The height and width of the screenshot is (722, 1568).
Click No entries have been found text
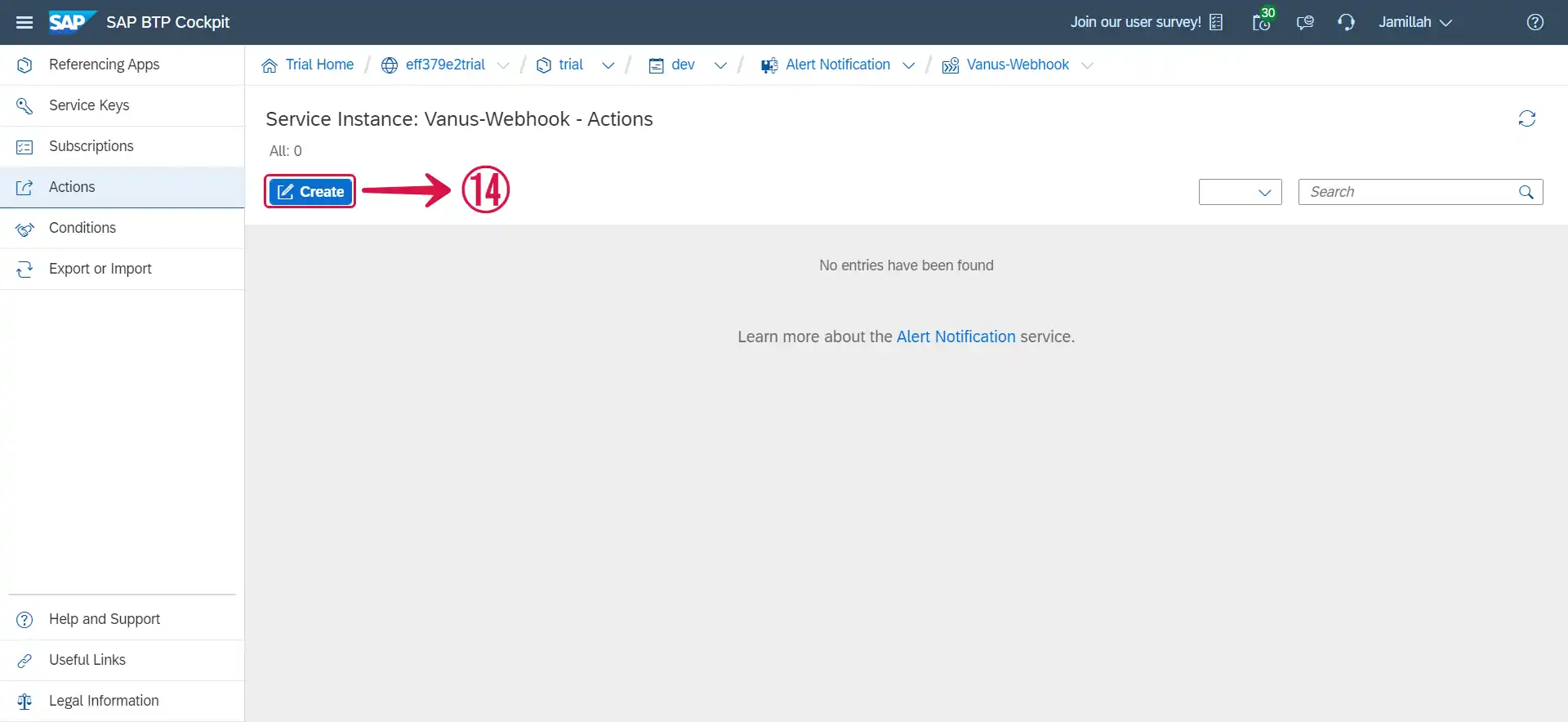(906, 265)
